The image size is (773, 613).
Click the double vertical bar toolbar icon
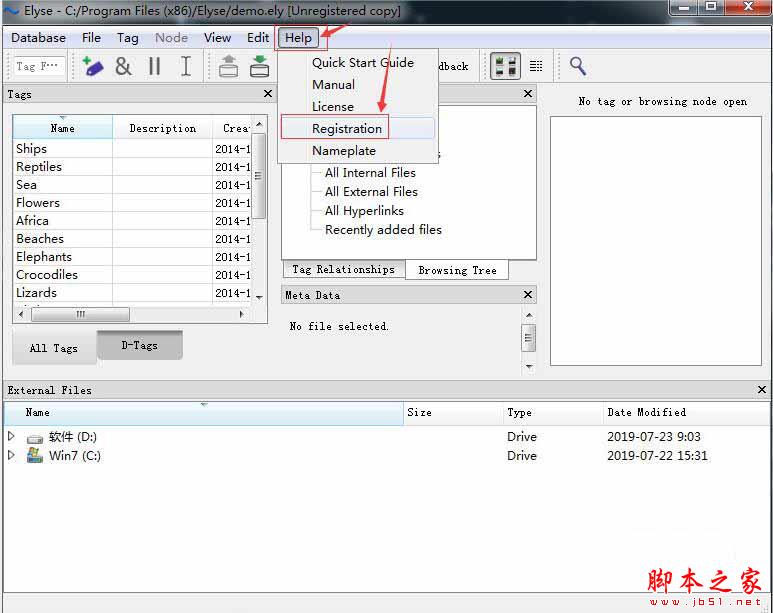(x=154, y=66)
